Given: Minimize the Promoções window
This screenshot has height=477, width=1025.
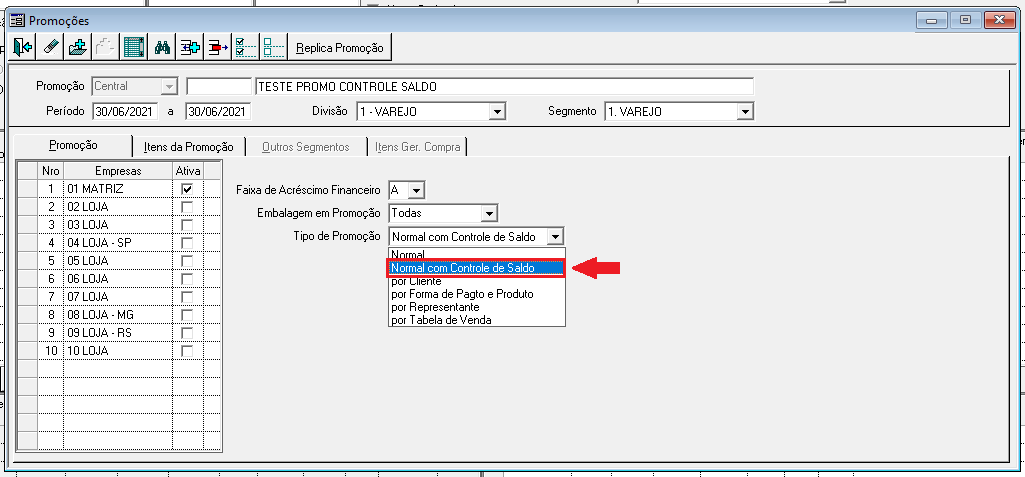Looking at the screenshot, I should 932,21.
